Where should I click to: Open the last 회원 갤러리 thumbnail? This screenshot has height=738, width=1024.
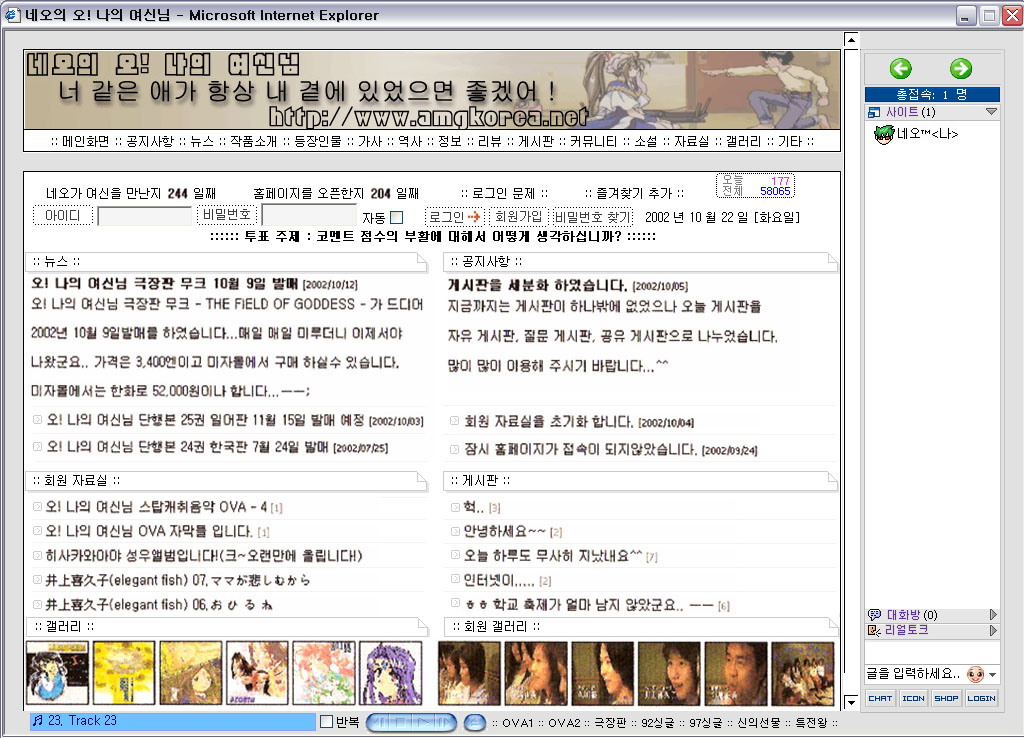[x=803, y=673]
